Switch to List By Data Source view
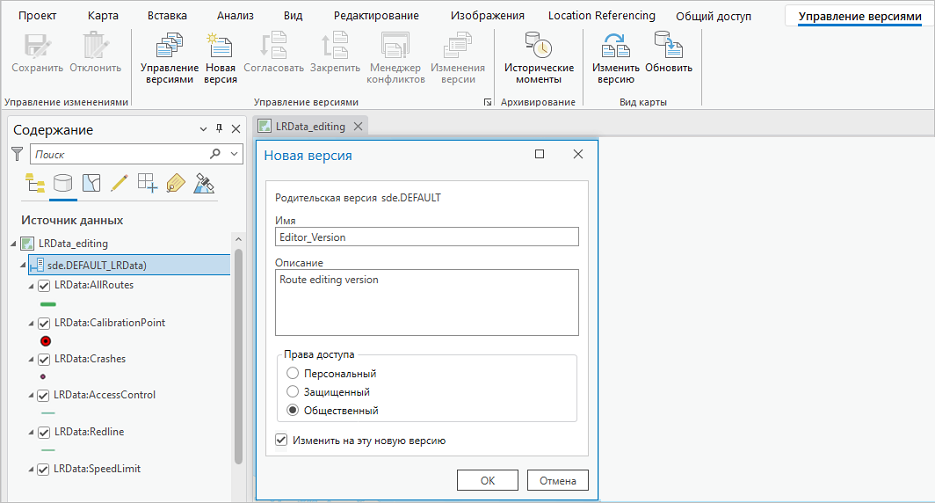935x503 pixels. tap(62, 183)
